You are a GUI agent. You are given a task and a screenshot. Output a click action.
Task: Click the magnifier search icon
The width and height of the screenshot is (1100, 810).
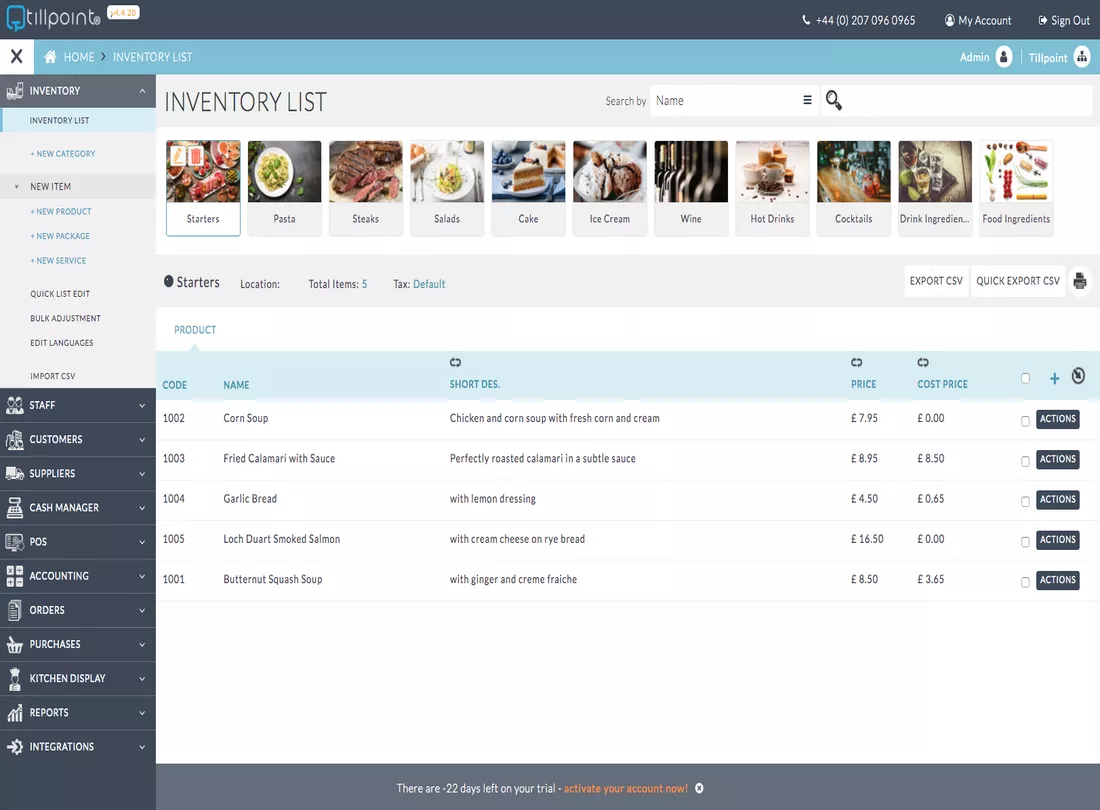point(833,100)
